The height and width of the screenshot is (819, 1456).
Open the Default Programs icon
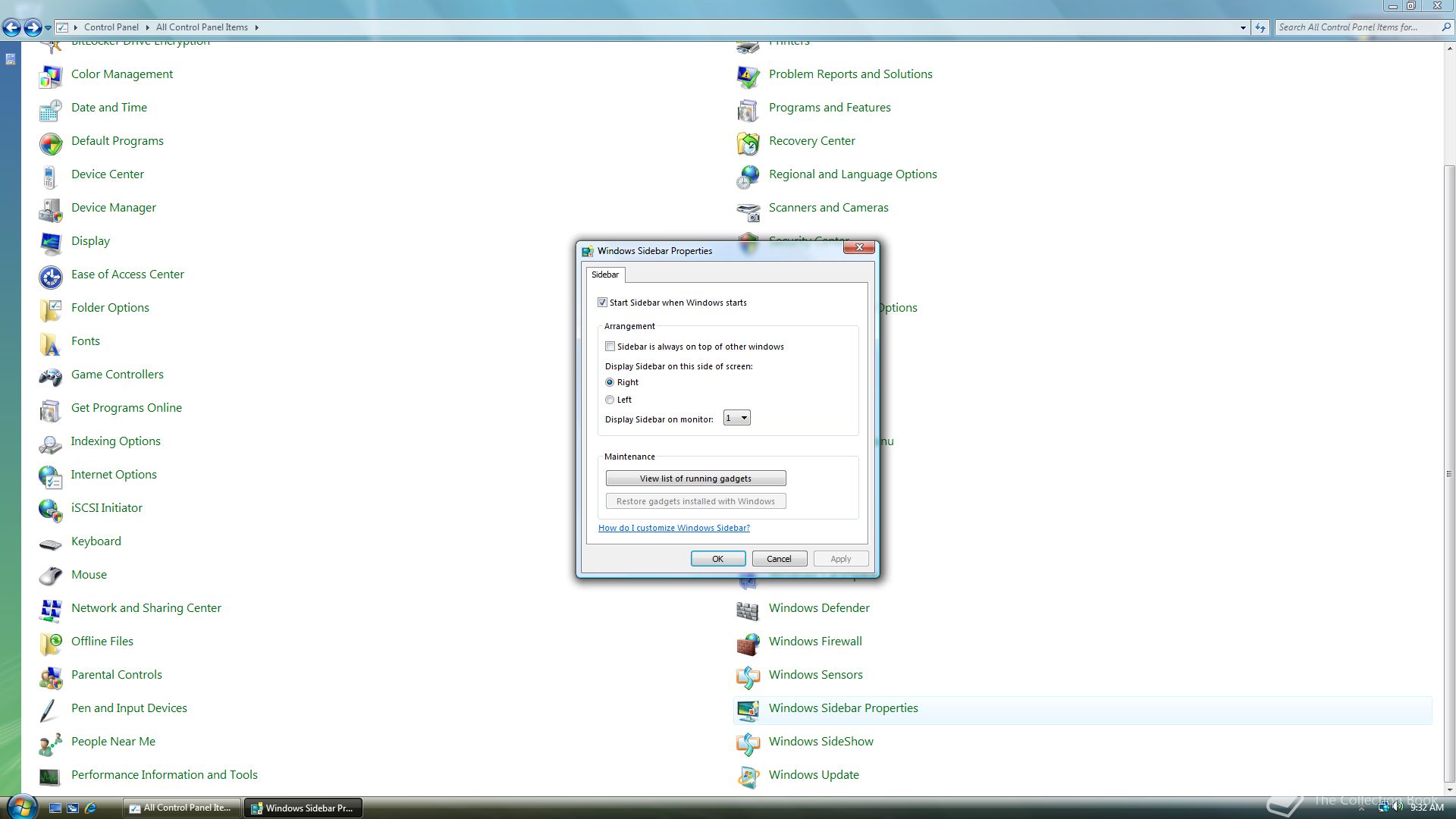(x=51, y=143)
